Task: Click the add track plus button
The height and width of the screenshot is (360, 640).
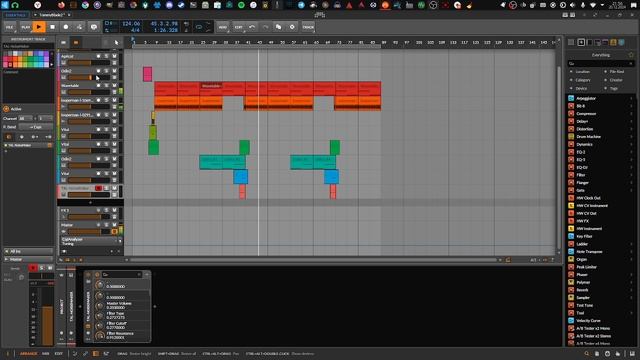Action: pyautogui.click(x=90, y=202)
